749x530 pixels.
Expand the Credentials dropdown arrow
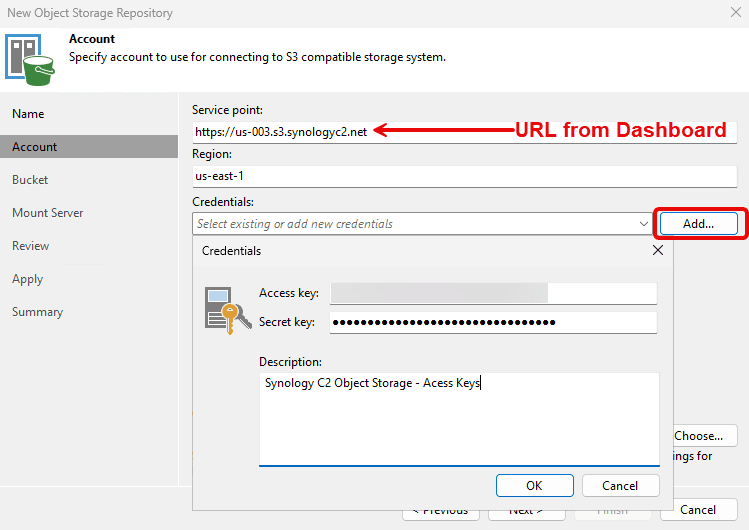click(x=643, y=224)
